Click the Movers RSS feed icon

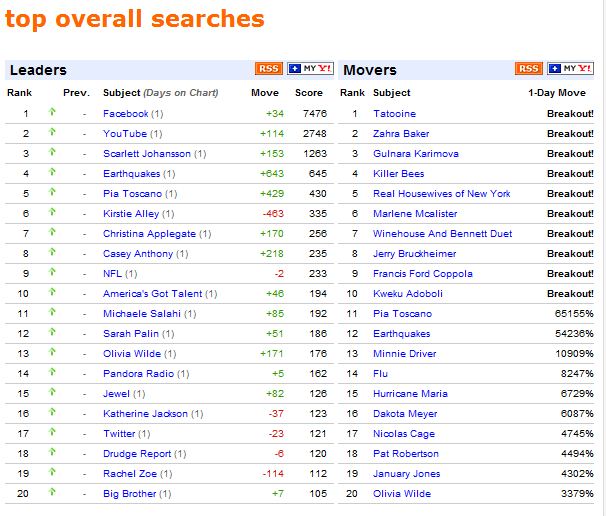(529, 69)
